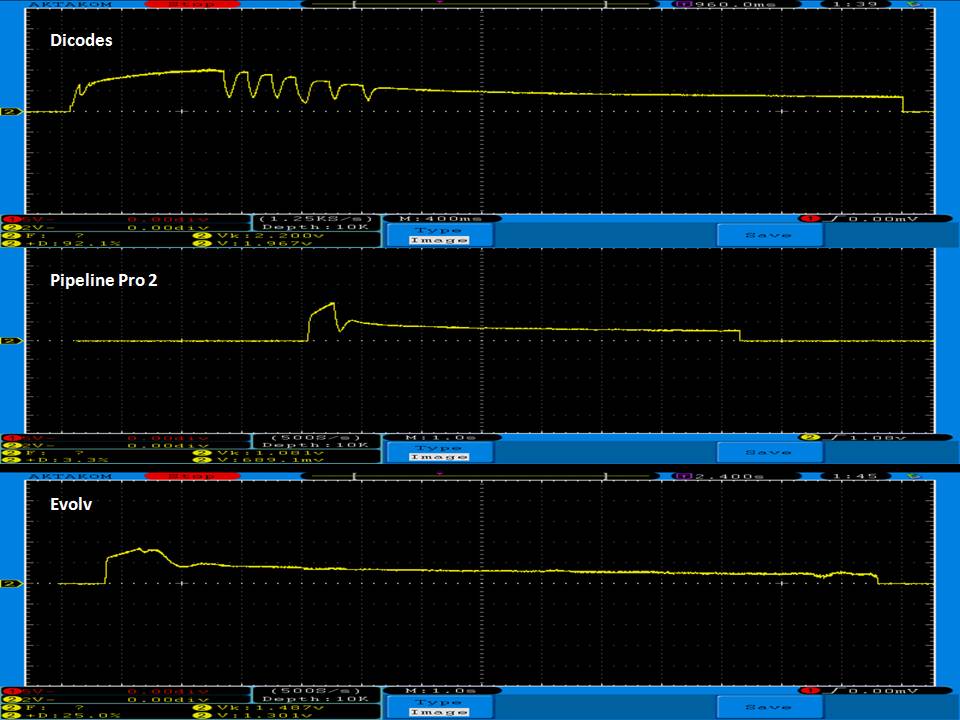The height and width of the screenshot is (720, 960).
Task: Open the Type Image selector under Evolv waveform
Action: click(439, 707)
